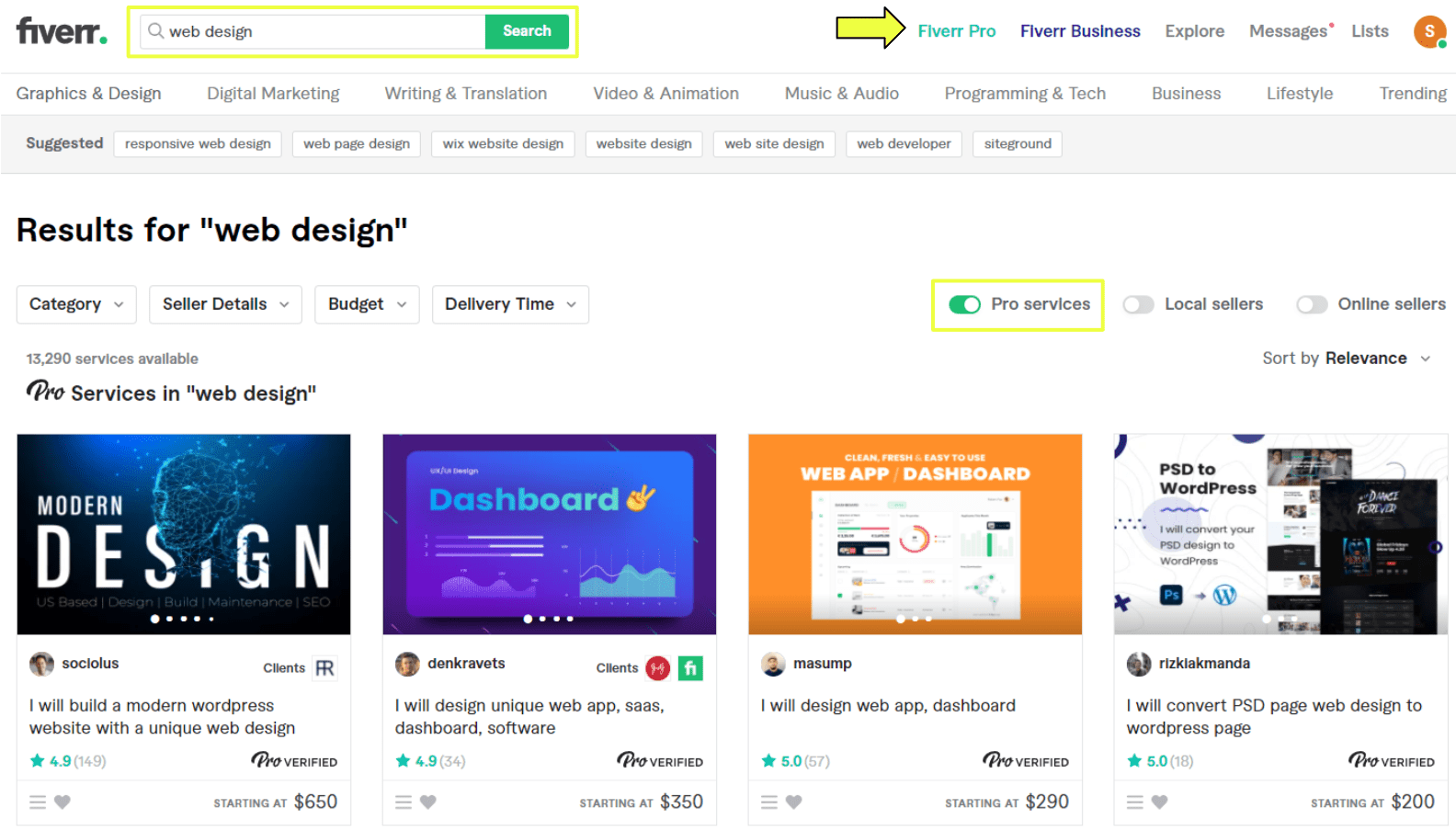Click masump seller avatar
This screenshot has width=1456, height=831.
click(773, 664)
